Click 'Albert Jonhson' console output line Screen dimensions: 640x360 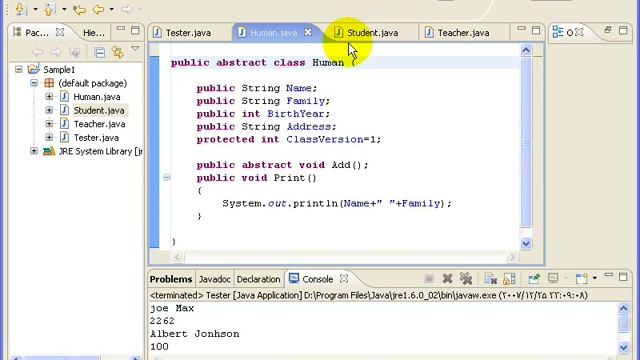(x=194, y=334)
